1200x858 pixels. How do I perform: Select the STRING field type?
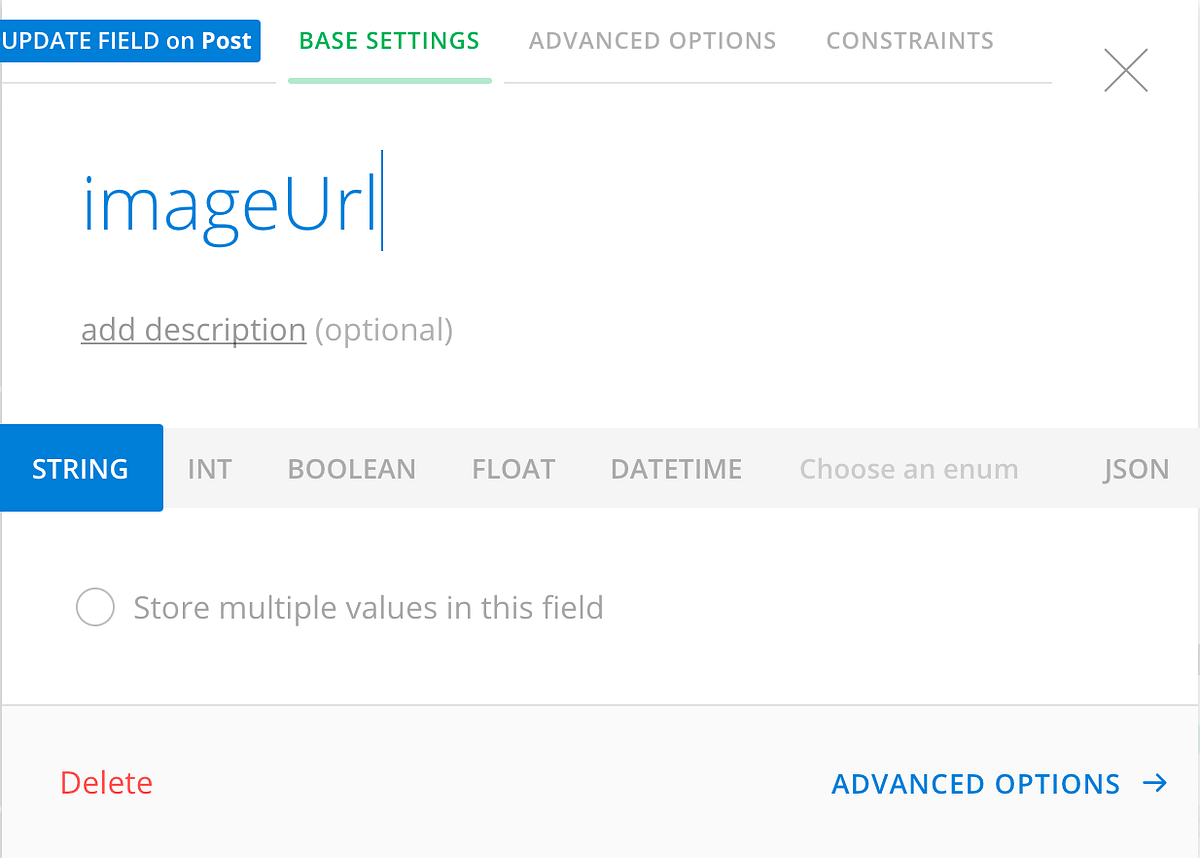coord(81,468)
